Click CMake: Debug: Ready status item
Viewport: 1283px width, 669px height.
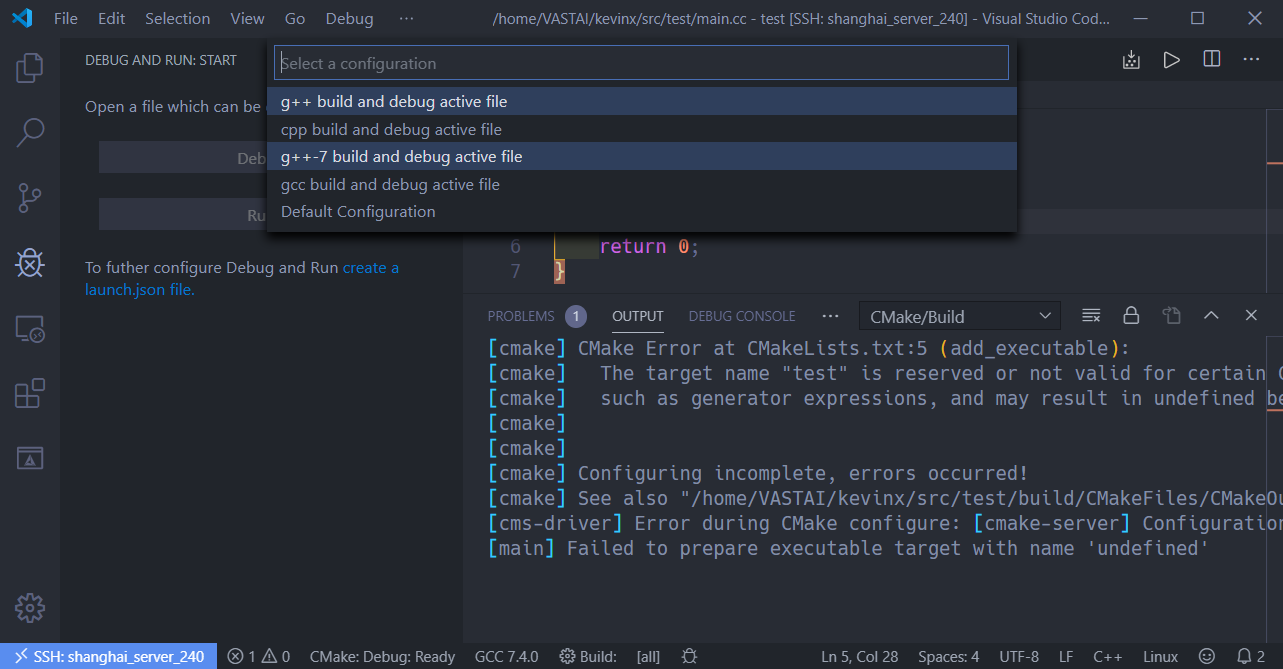(382, 657)
